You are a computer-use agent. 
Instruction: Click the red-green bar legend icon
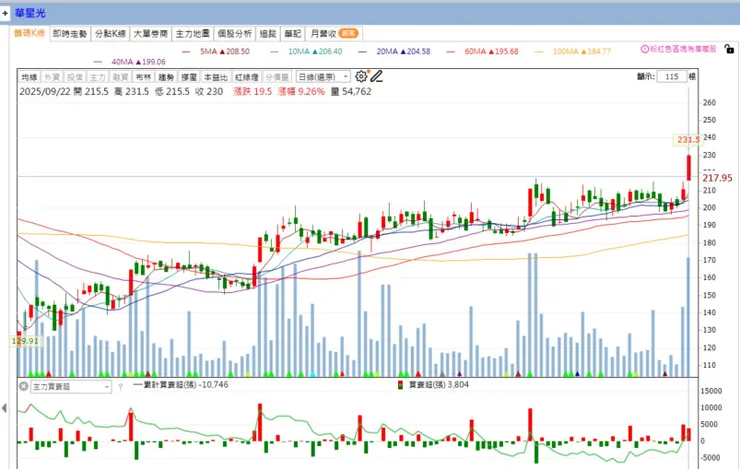pyautogui.click(x=400, y=385)
